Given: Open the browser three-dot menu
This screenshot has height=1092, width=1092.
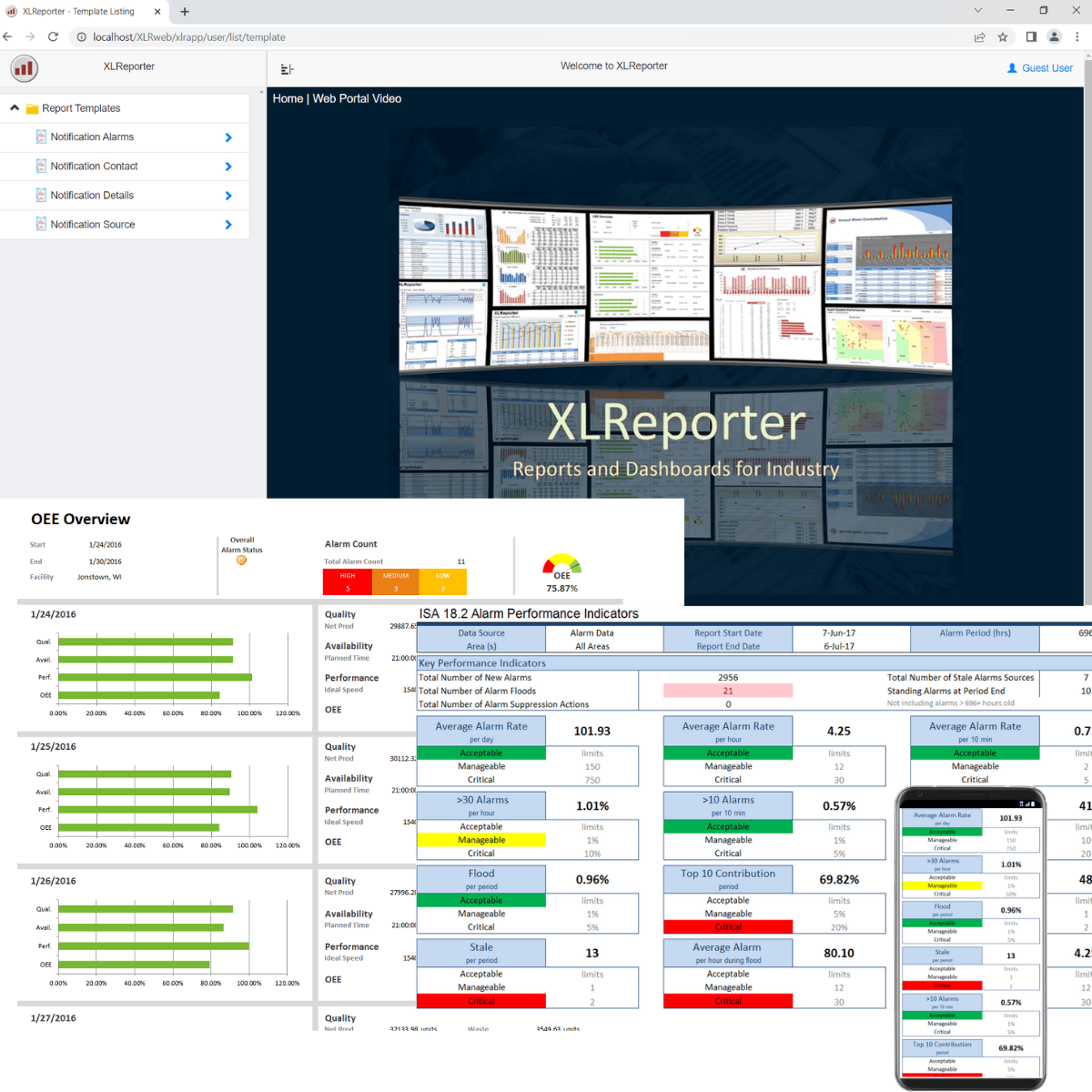Looking at the screenshot, I should (1077, 36).
